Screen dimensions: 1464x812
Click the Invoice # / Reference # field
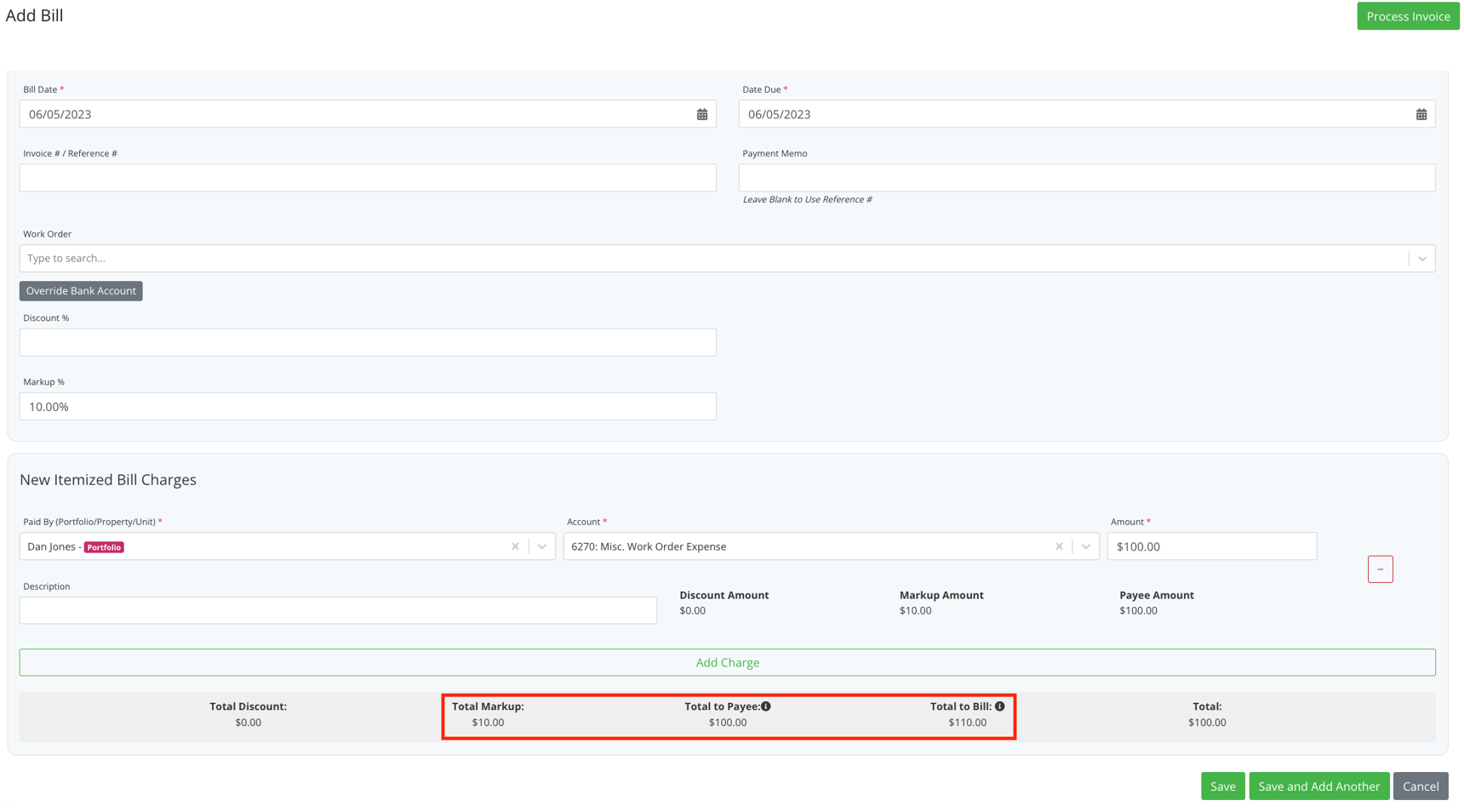(368, 177)
